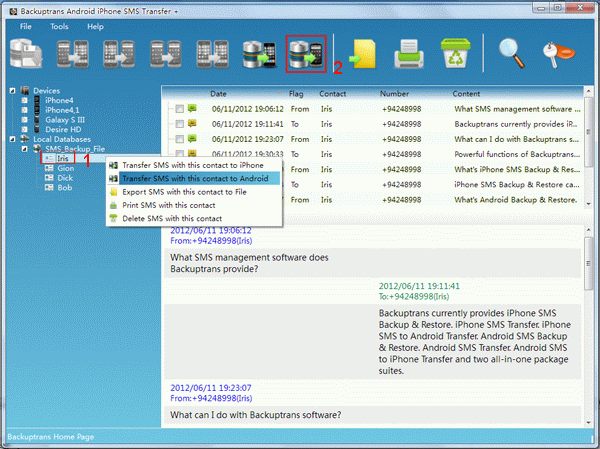
Task: Tick checkbox for 19:23:07 message row
Action: tap(179, 139)
